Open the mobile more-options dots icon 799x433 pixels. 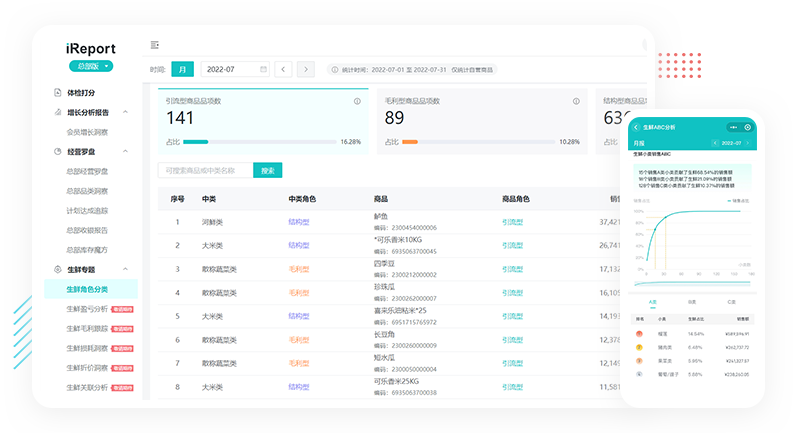point(733,127)
